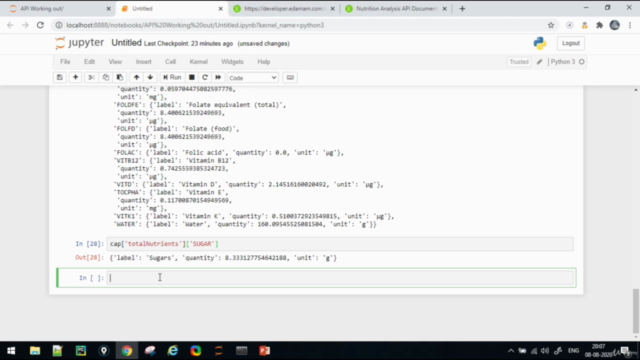
Task: Open the Cell menu
Action: click(x=171, y=62)
